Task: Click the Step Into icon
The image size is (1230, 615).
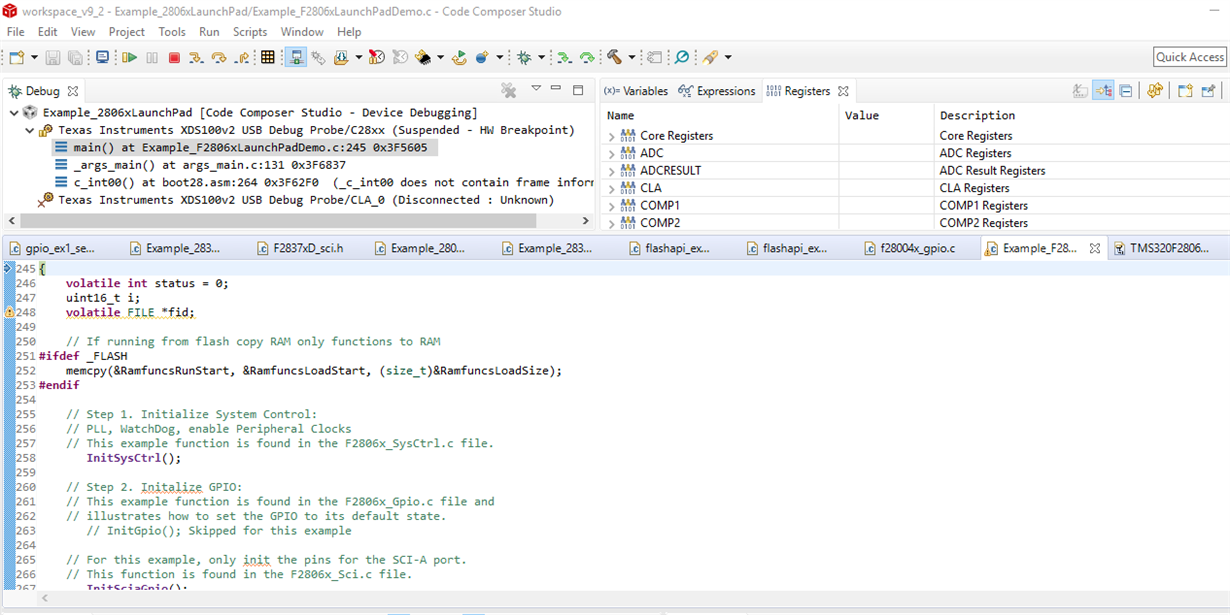Action: [196, 58]
